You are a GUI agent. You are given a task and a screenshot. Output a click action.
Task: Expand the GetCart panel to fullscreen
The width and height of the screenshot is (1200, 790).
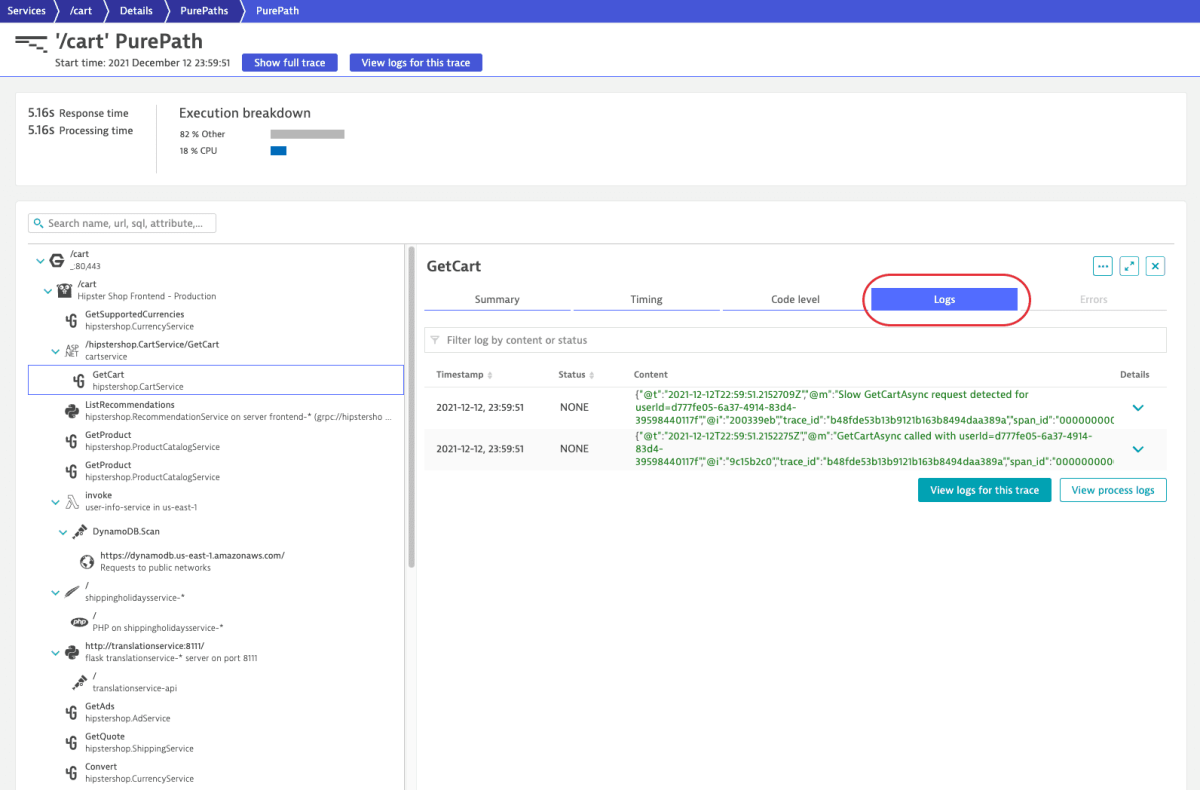click(x=1129, y=265)
